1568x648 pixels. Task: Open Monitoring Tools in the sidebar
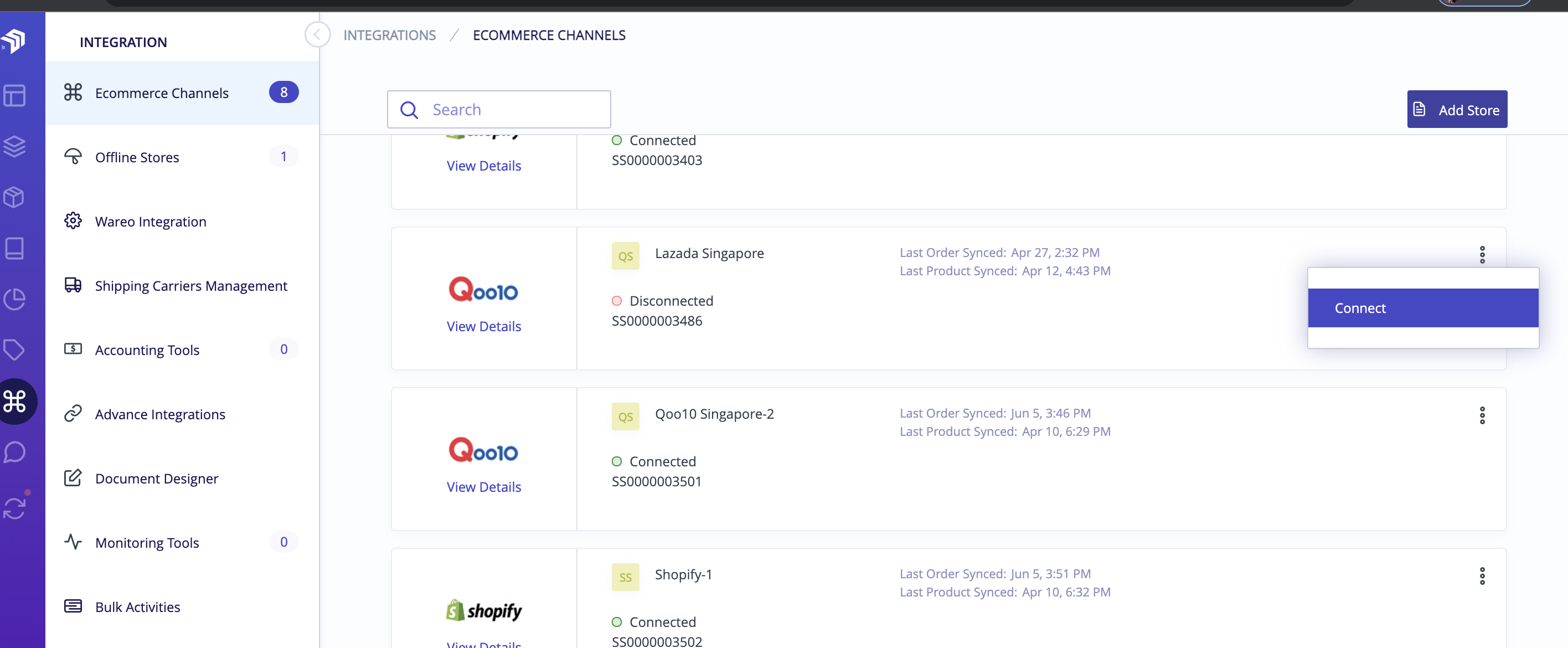[182, 543]
